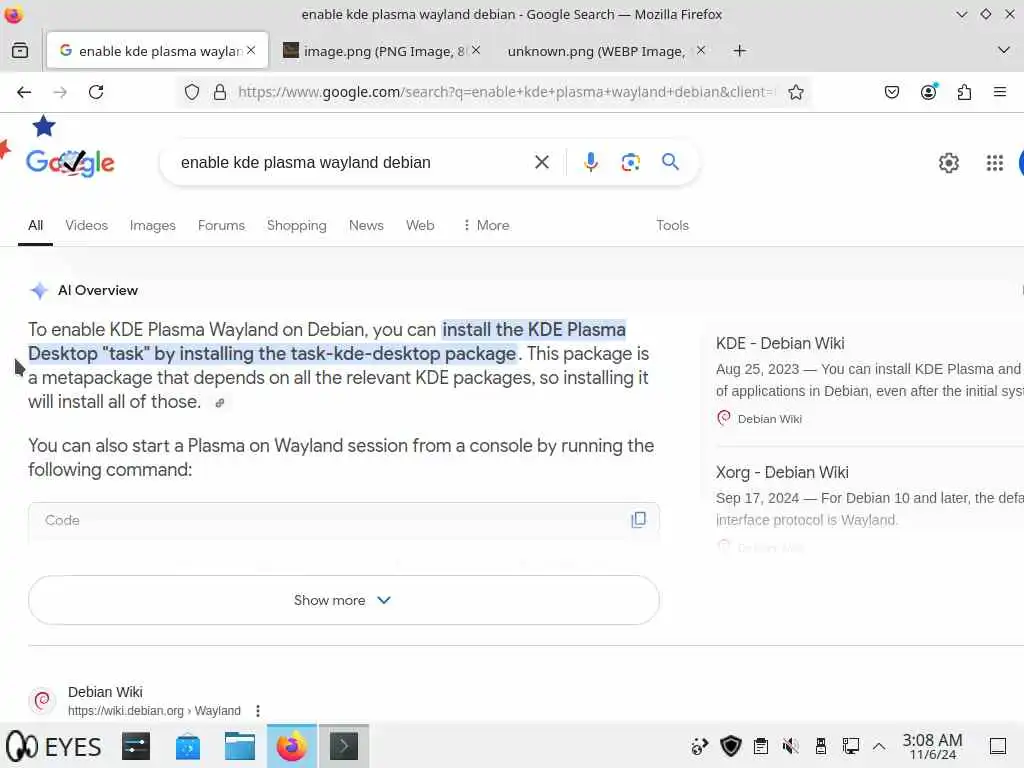Toggle the muted volume tray icon
The height and width of the screenshot is (768, 1024).
point(790,746)
